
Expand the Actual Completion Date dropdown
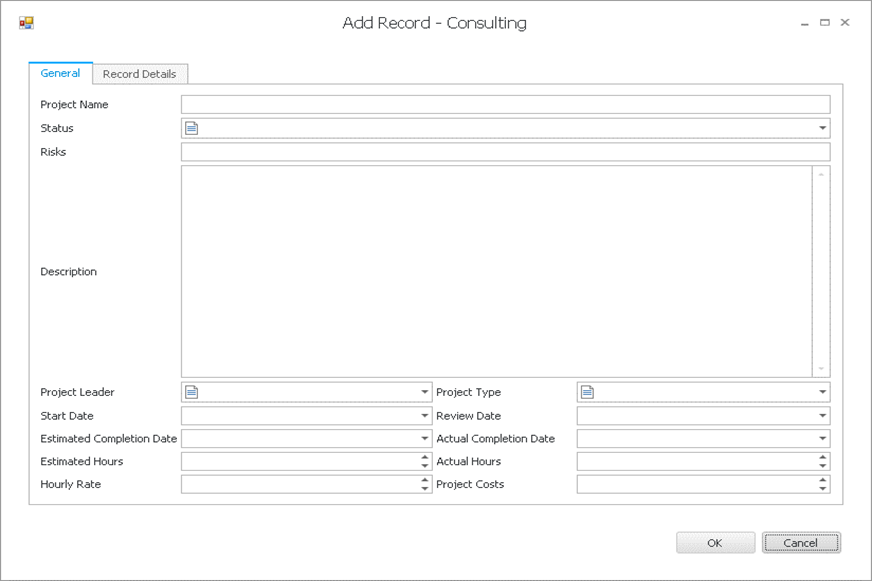point(822,438)
